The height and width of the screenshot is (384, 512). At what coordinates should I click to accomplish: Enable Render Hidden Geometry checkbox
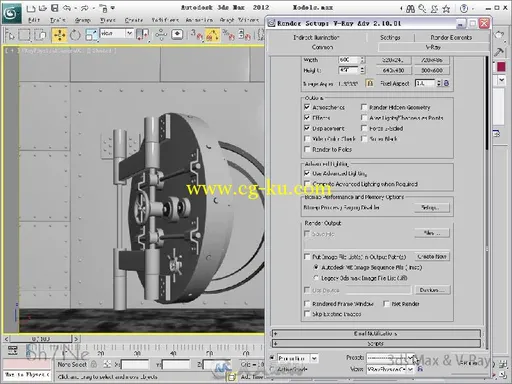(x=364, y=107)
